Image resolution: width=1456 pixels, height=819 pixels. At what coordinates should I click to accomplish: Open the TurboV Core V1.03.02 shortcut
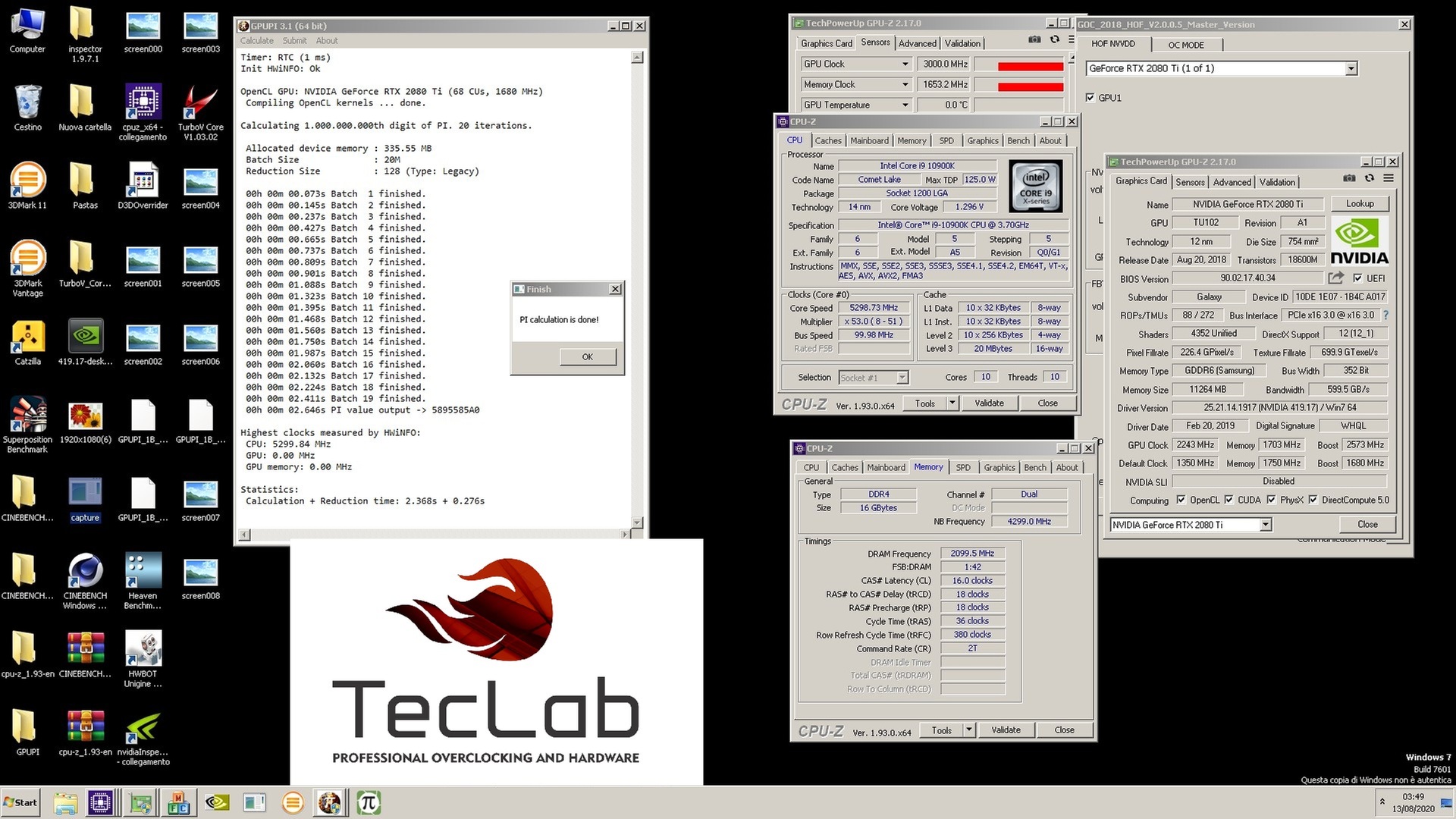(200, 111)
